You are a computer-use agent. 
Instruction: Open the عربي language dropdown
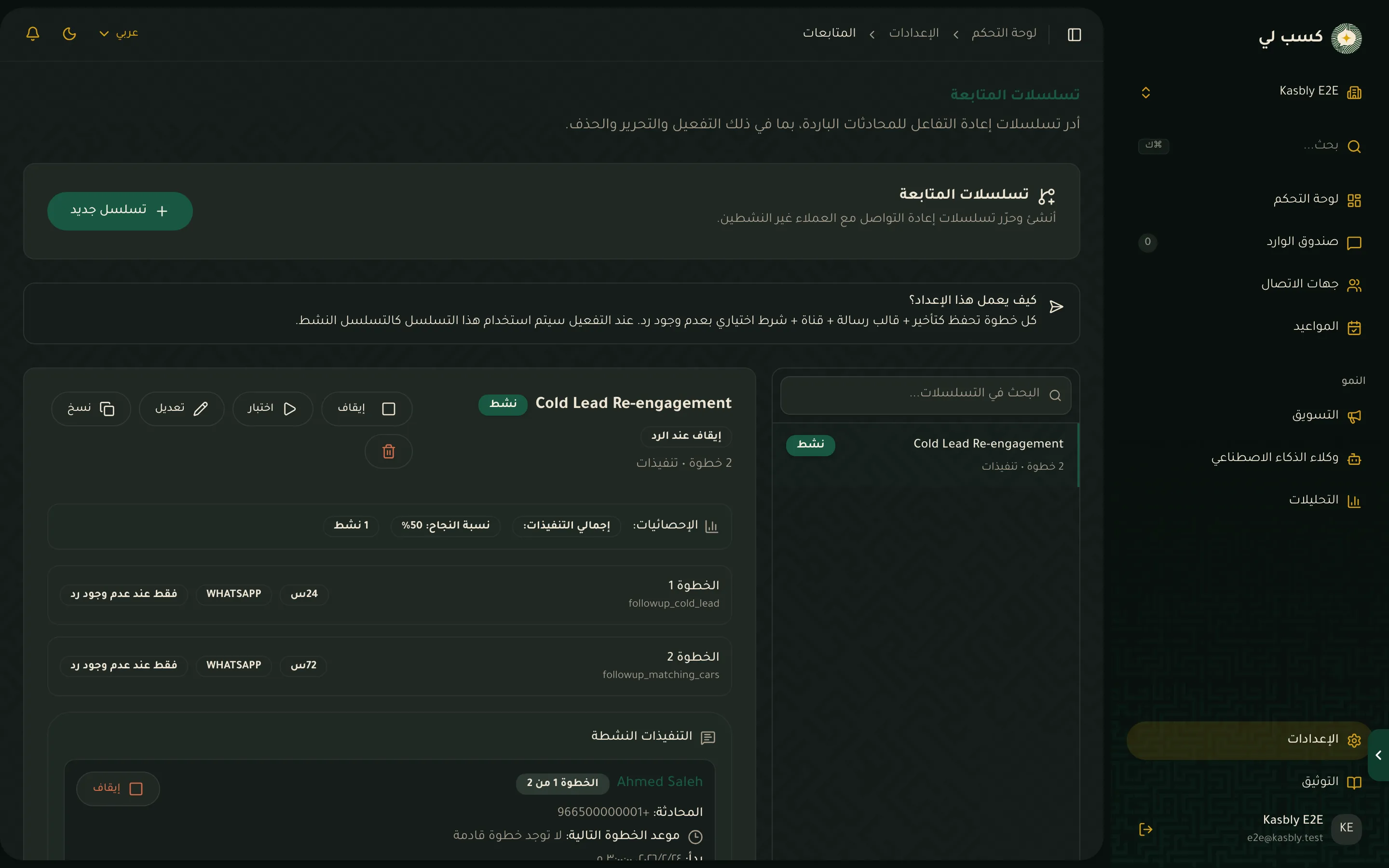coord(119,33)
